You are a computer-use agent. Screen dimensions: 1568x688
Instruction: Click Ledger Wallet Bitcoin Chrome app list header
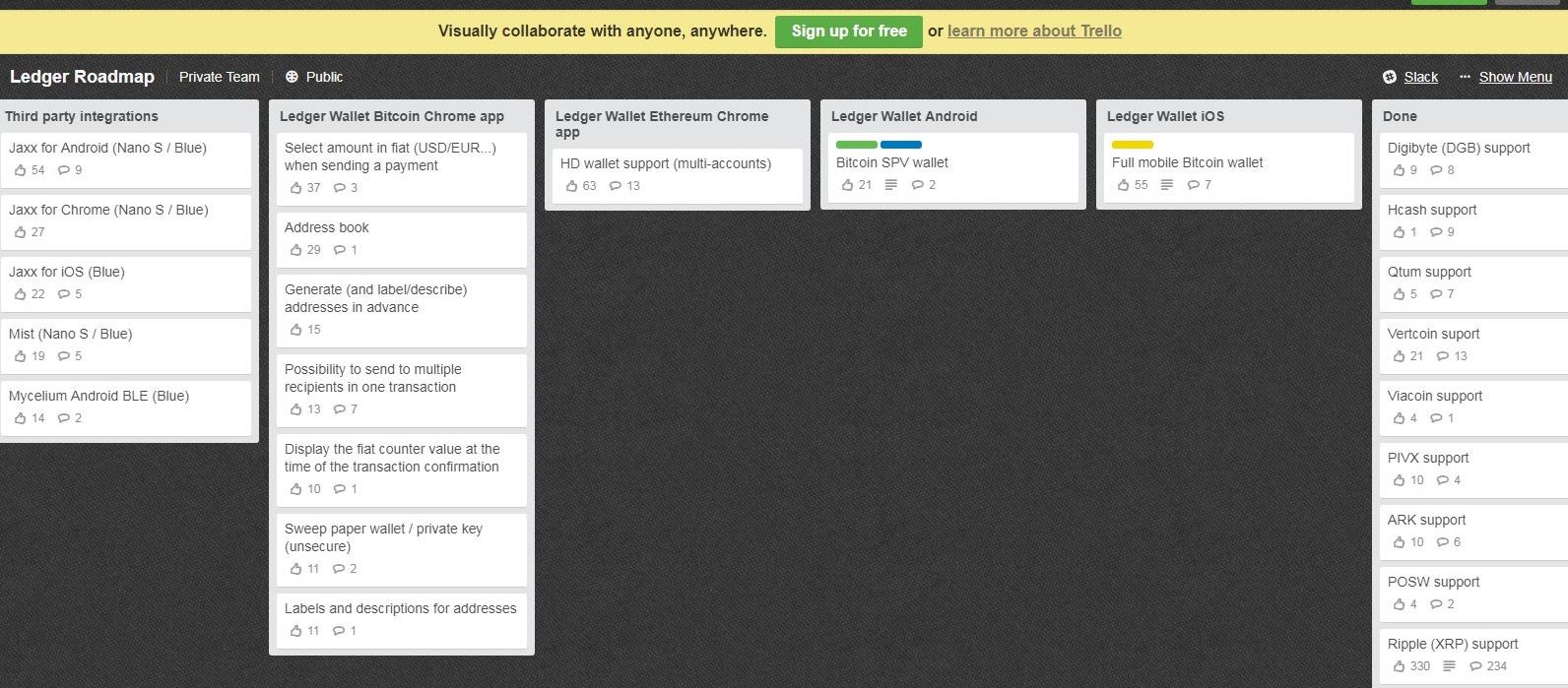392,116
